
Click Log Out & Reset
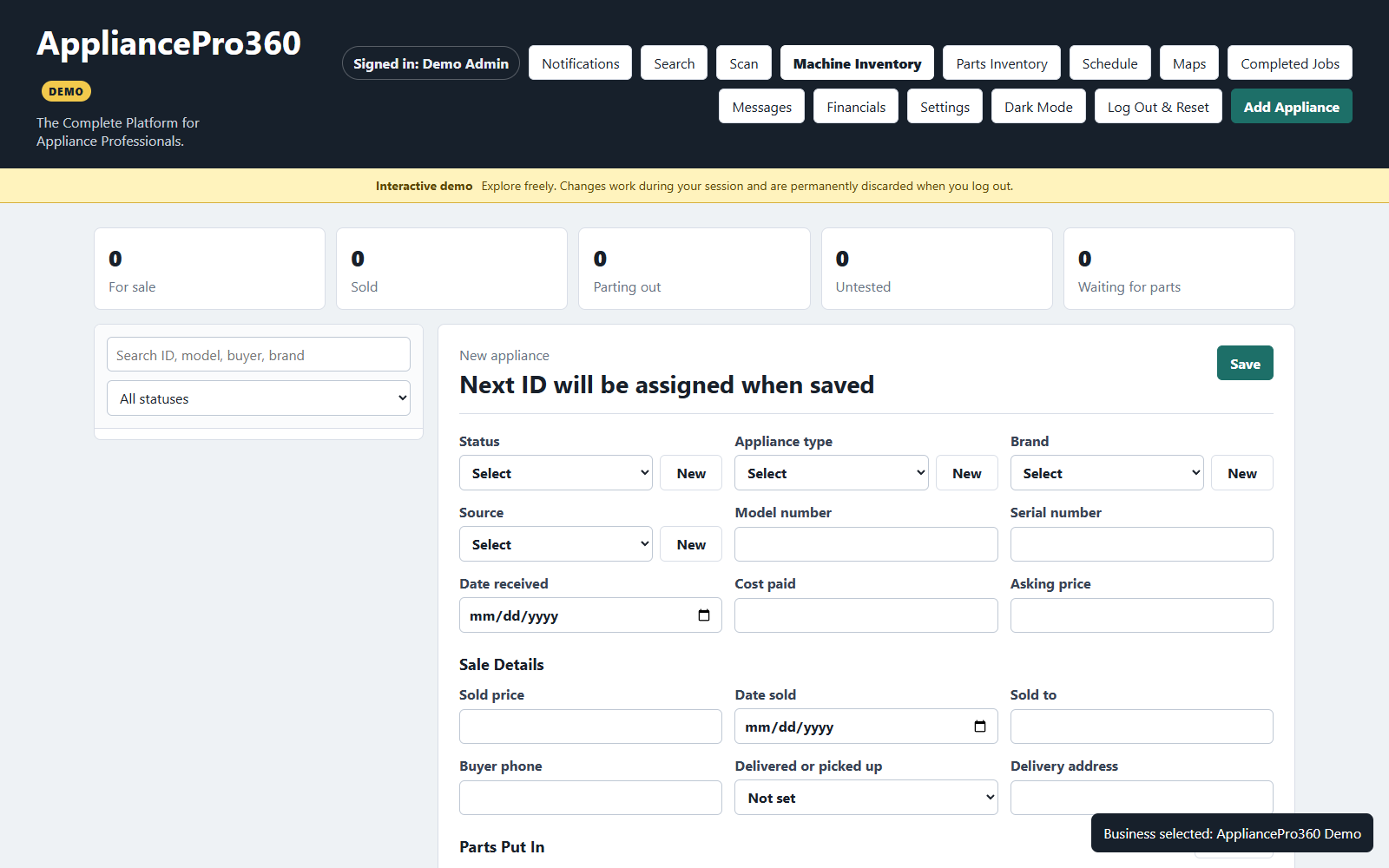1158,106
